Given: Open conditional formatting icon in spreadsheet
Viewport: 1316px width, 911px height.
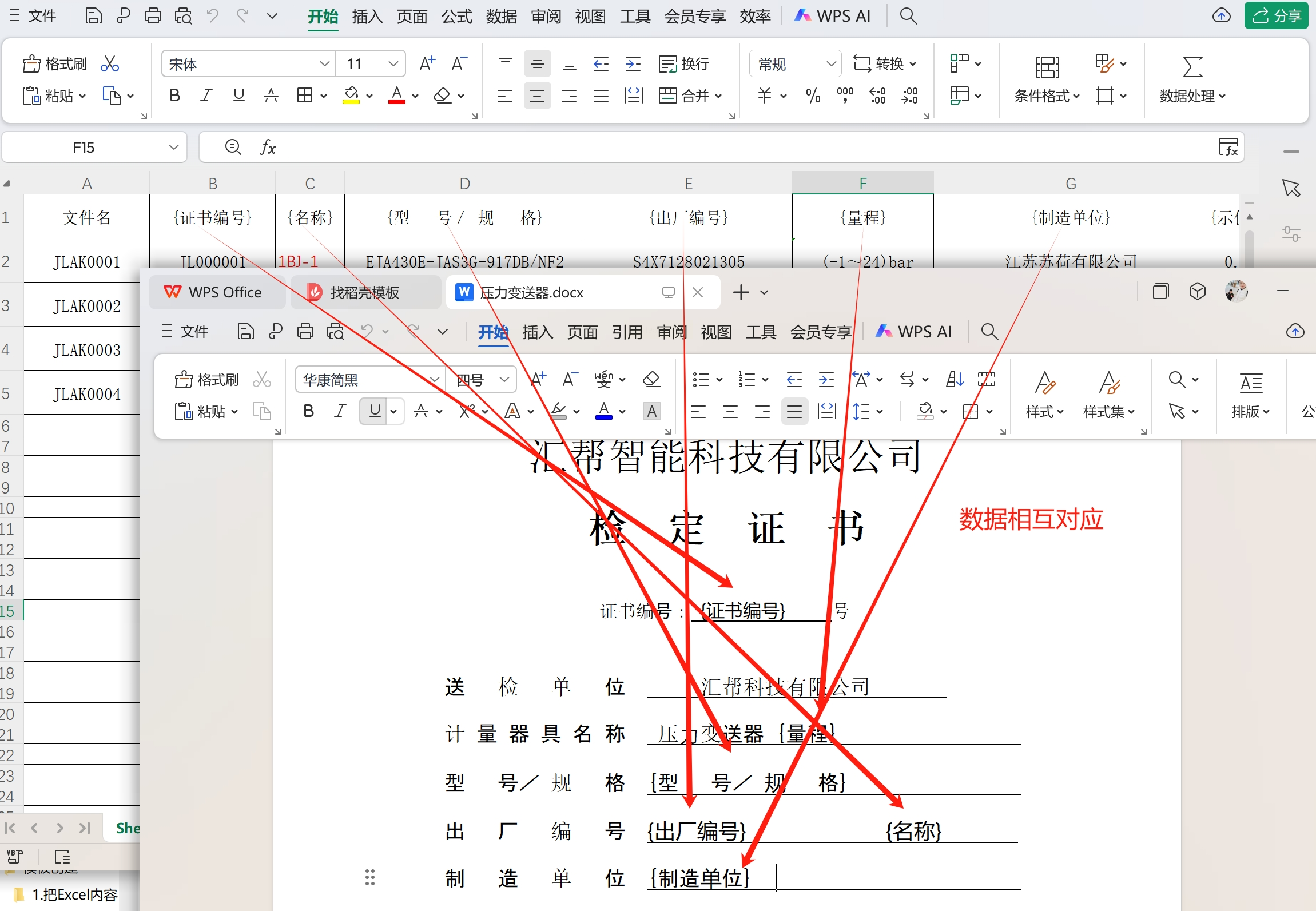Looking at the screenshot, I should pos(1047,67).
